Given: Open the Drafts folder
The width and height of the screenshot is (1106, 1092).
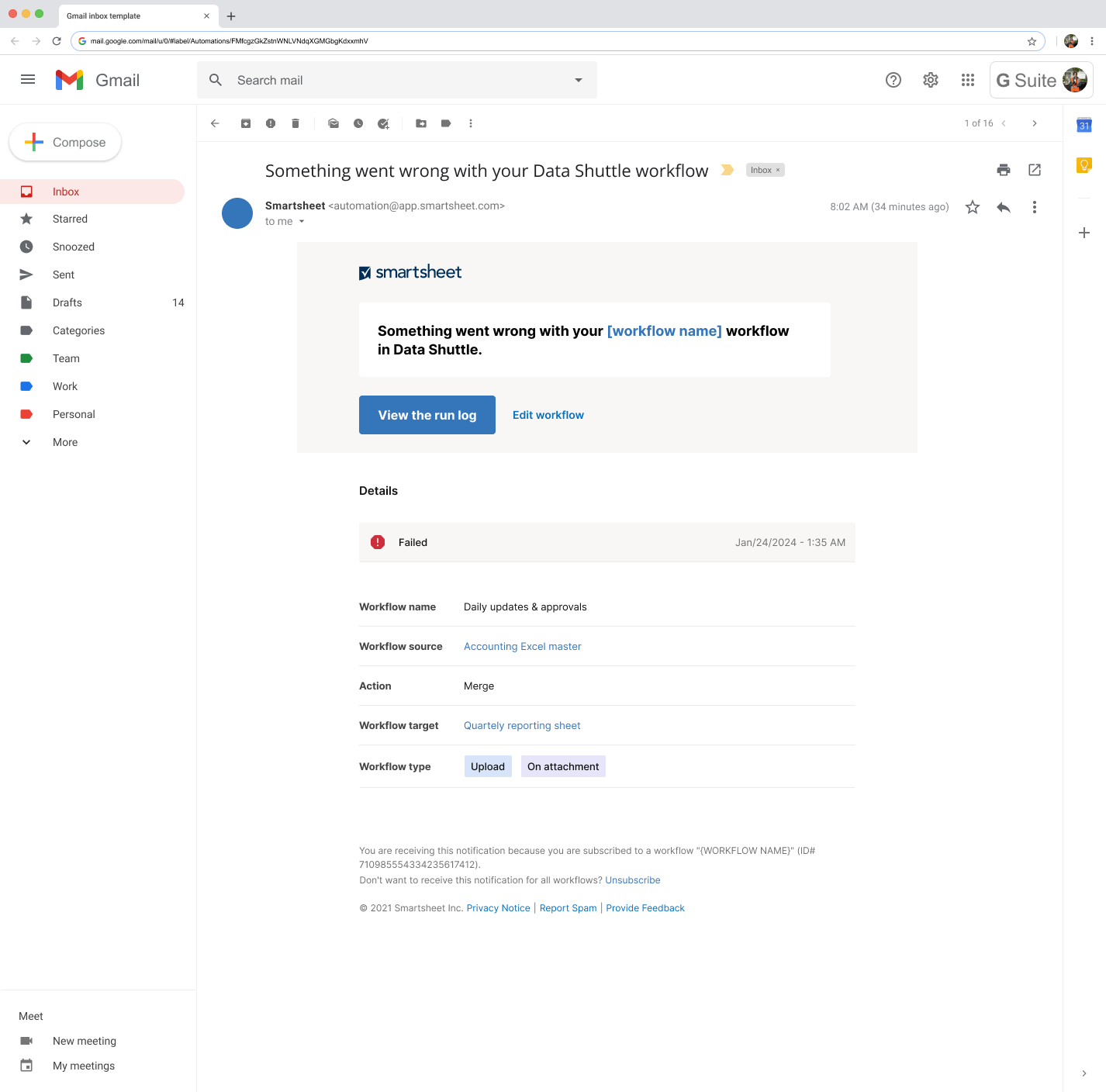Looking at the screenshot, I should [67, 302].
